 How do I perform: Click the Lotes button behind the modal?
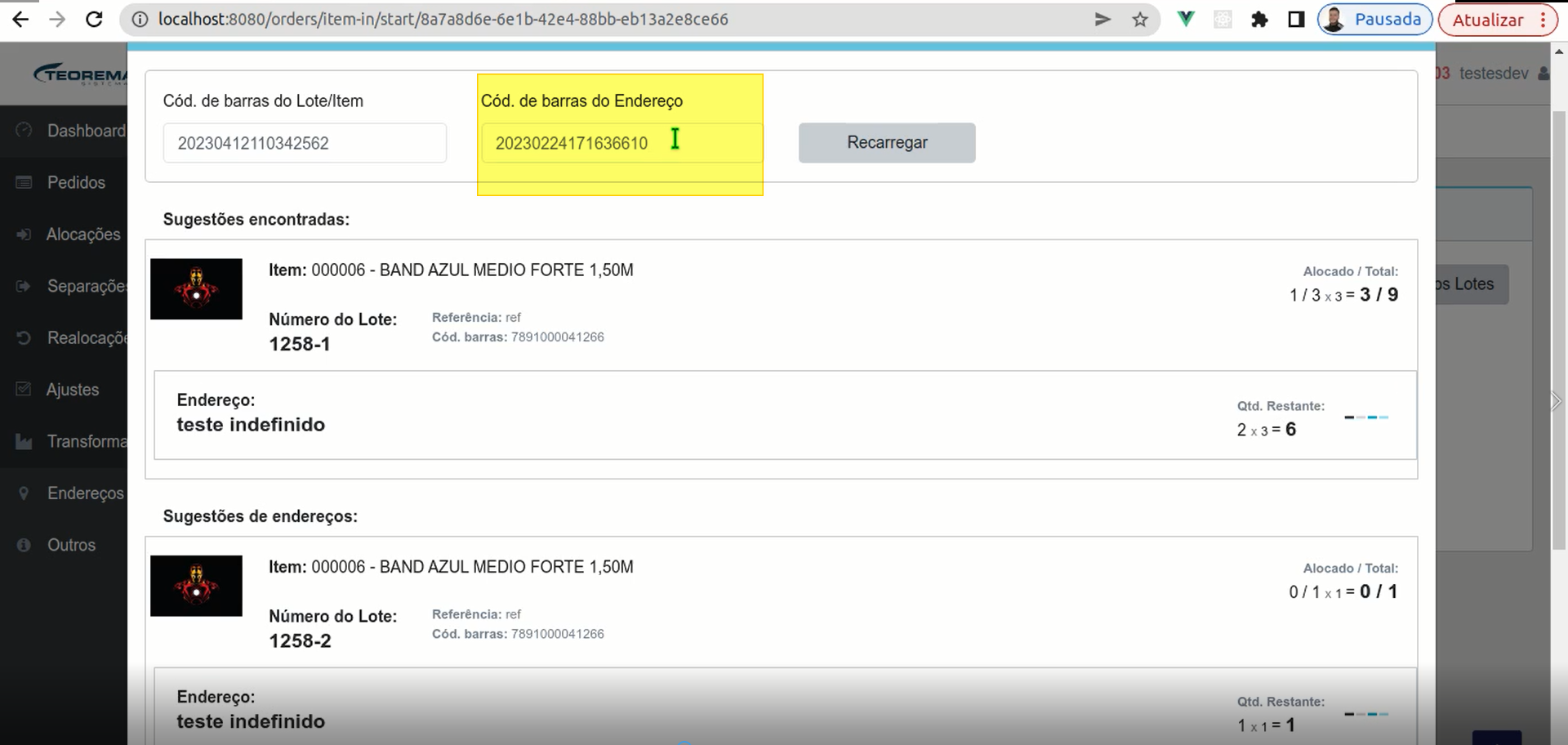(x=1472, y=284)
